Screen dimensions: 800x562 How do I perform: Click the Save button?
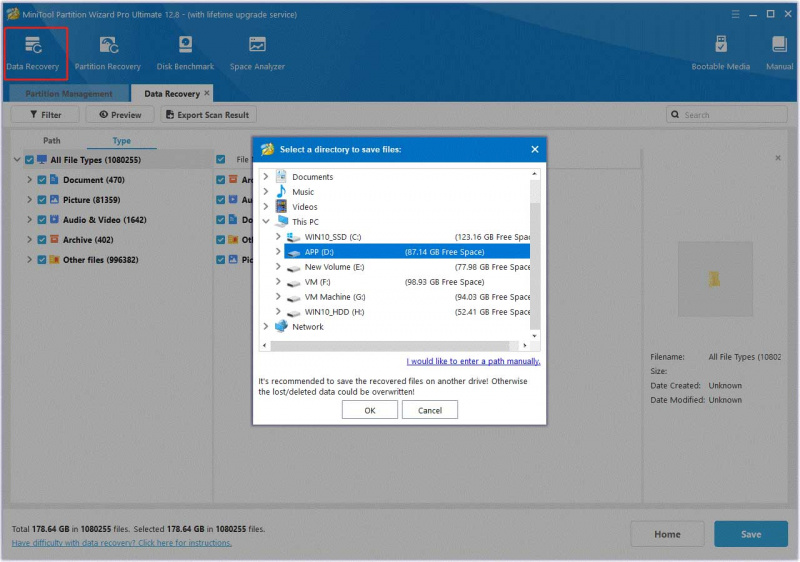[x=751, y=534]
